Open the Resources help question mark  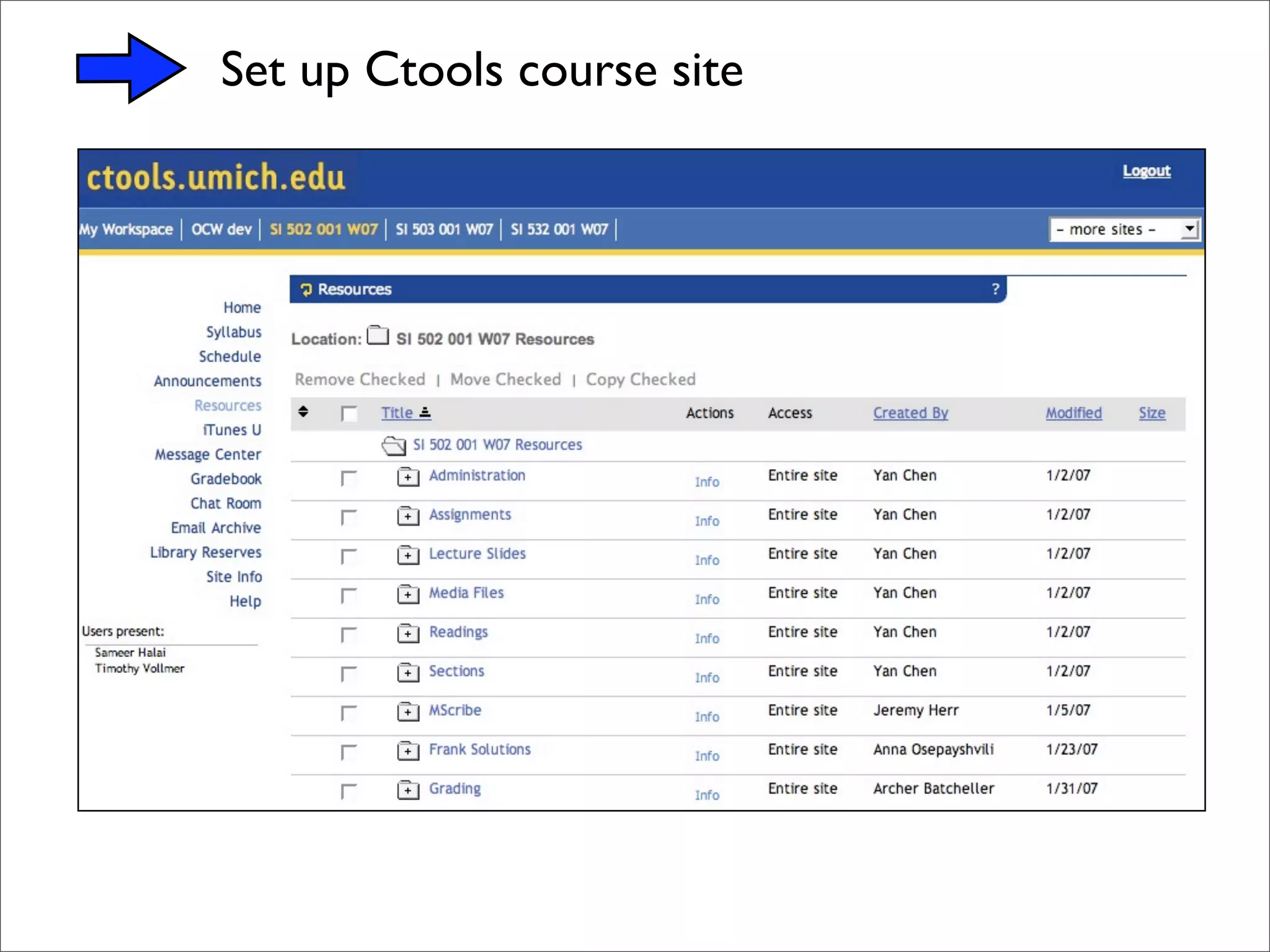pos(995,289)
